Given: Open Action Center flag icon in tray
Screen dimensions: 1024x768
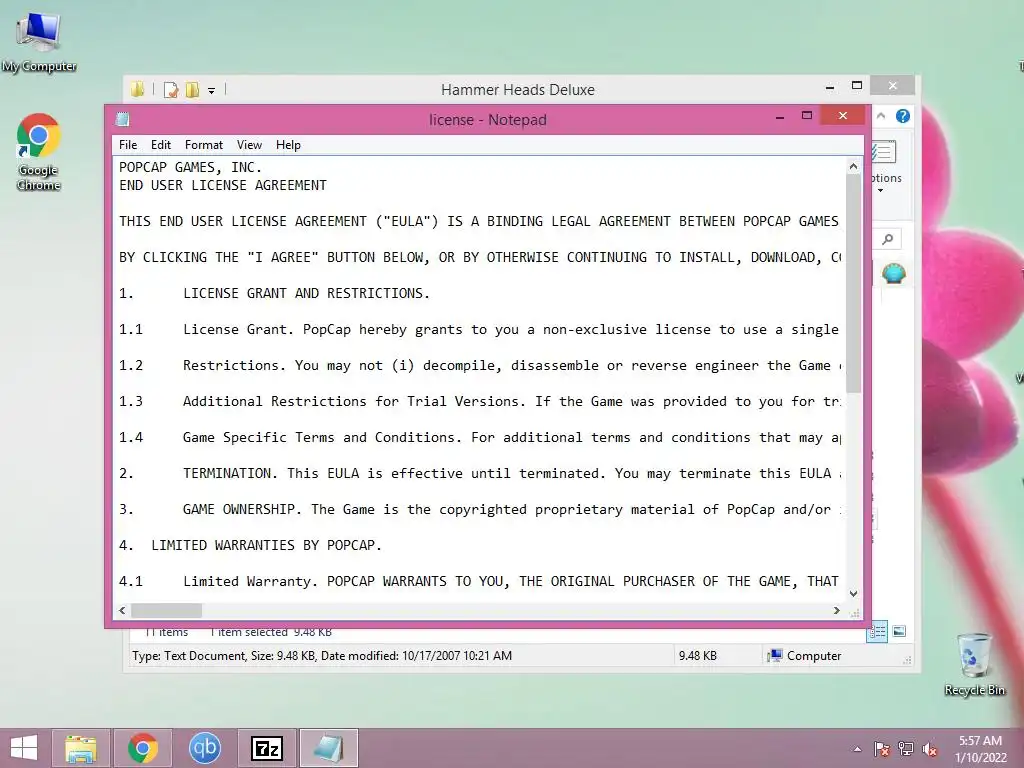Looking at the screenshot, I should (x=882, y=749).
